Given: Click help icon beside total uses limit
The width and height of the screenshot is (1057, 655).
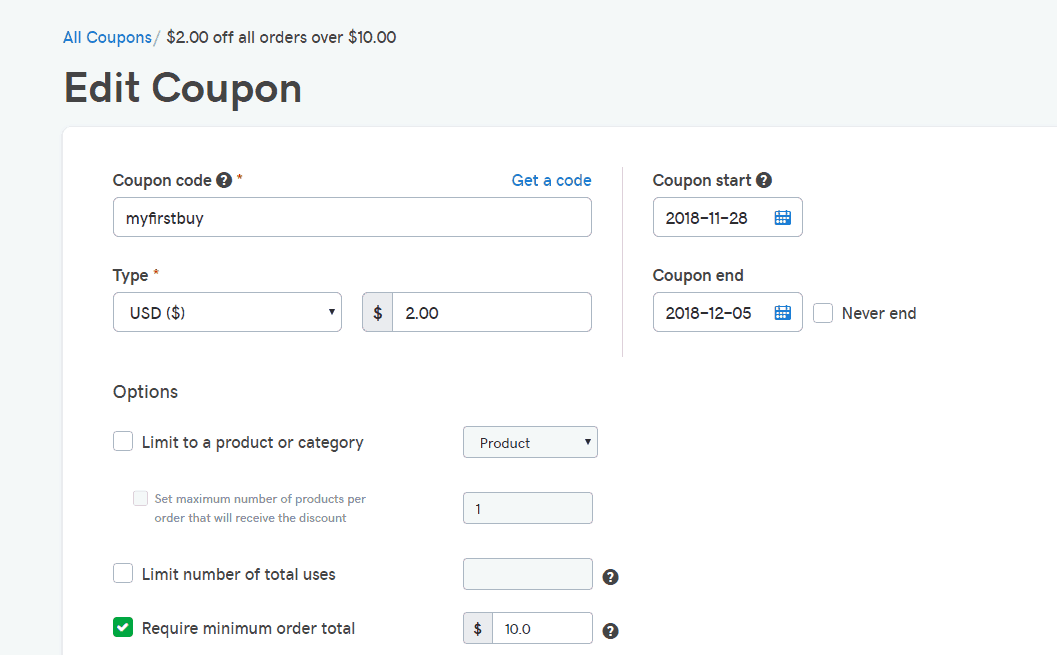Looking at the screenshot, I should click(610, 577).
